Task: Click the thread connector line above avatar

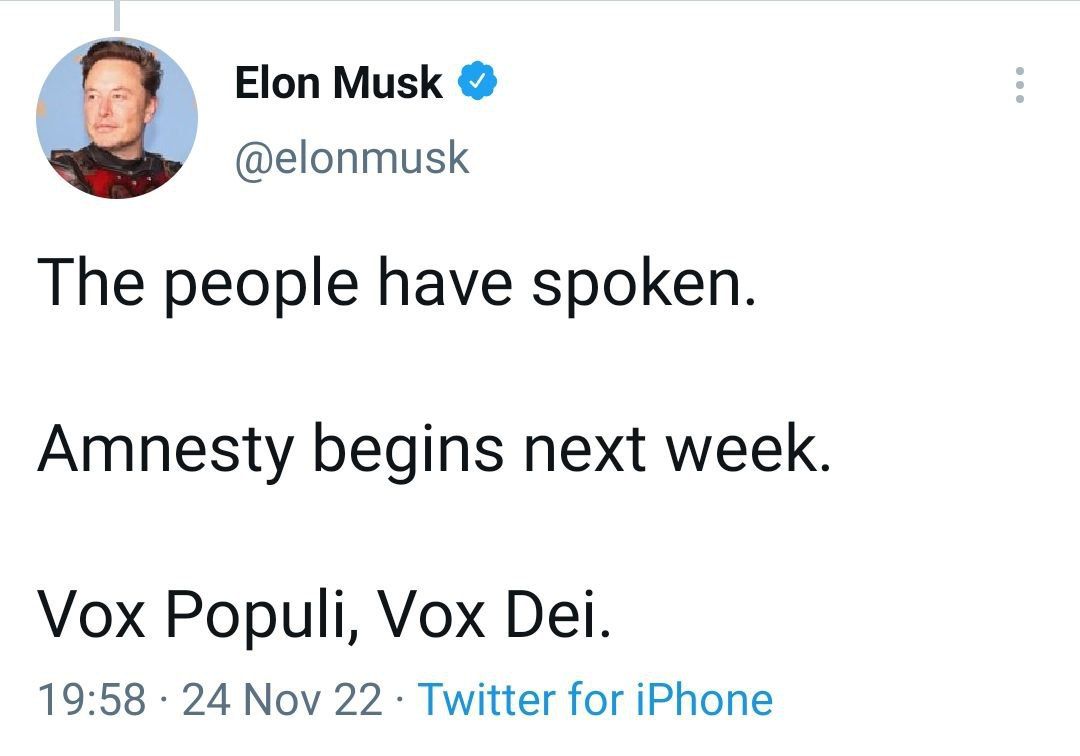Action: 117,14
